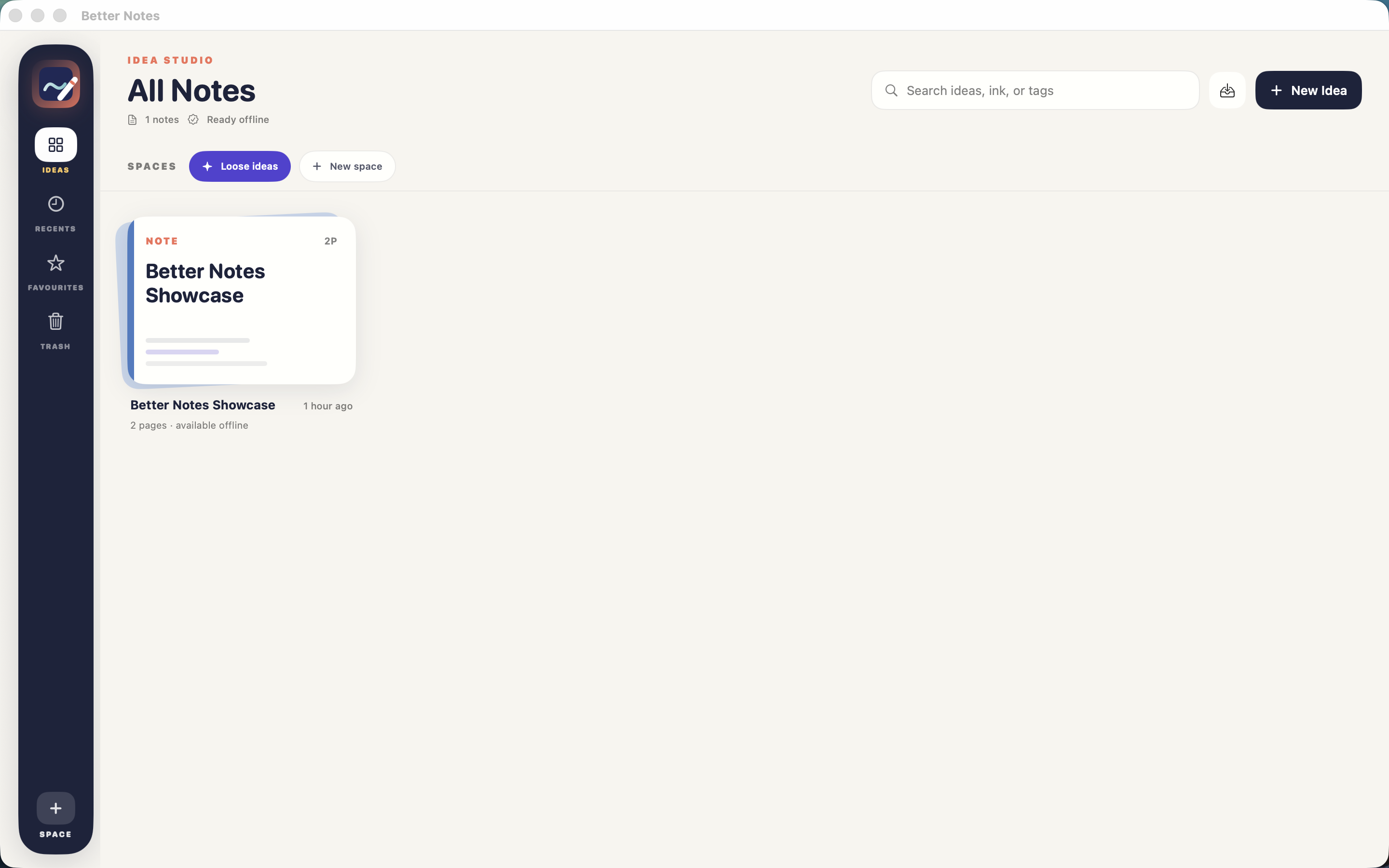Add a space with sidebar plus button
Viewport: 1389px width, 868px height.
(x=55, y=808)
